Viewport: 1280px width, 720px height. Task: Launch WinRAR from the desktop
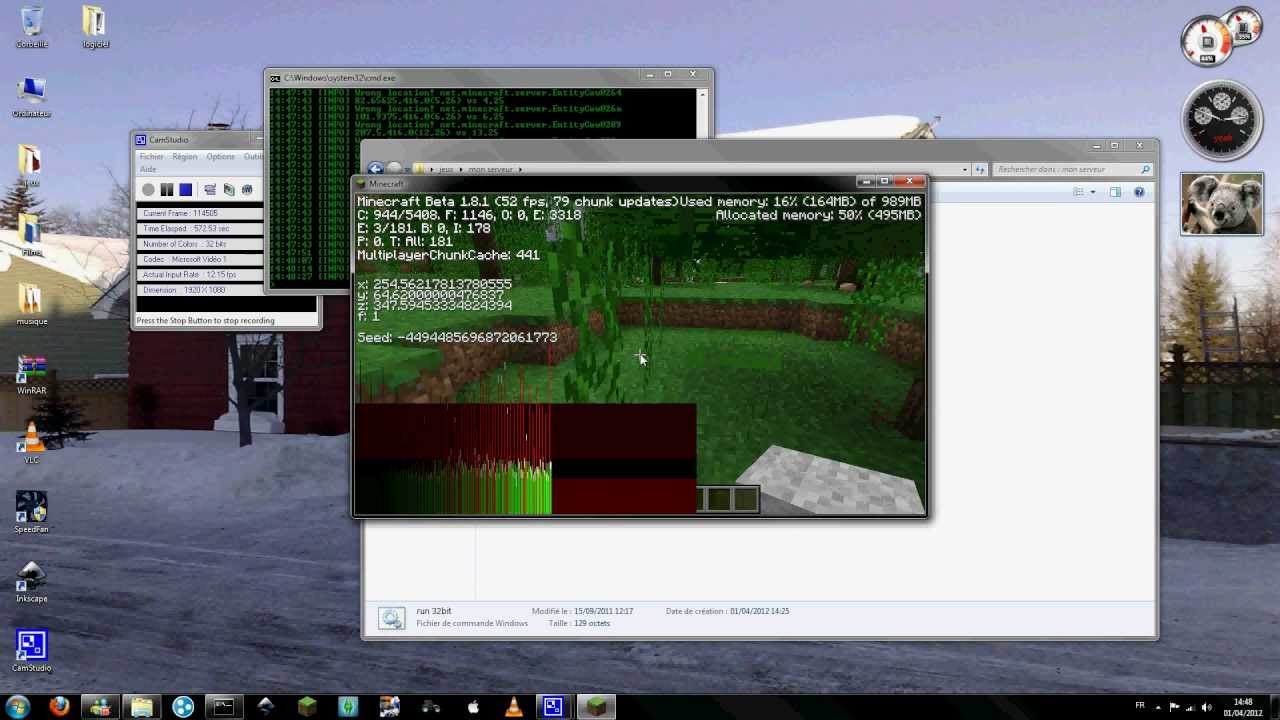[31, 375]
